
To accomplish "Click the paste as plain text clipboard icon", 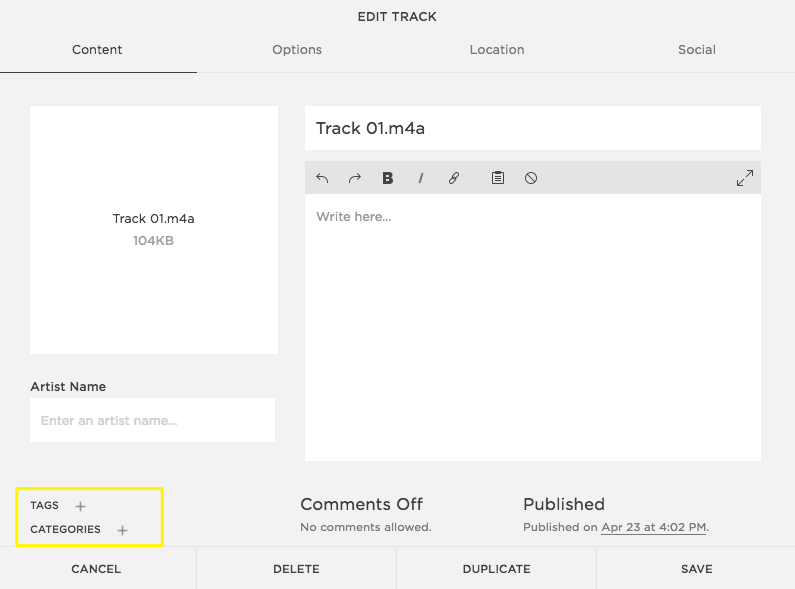I will click(x=498, y=178).
